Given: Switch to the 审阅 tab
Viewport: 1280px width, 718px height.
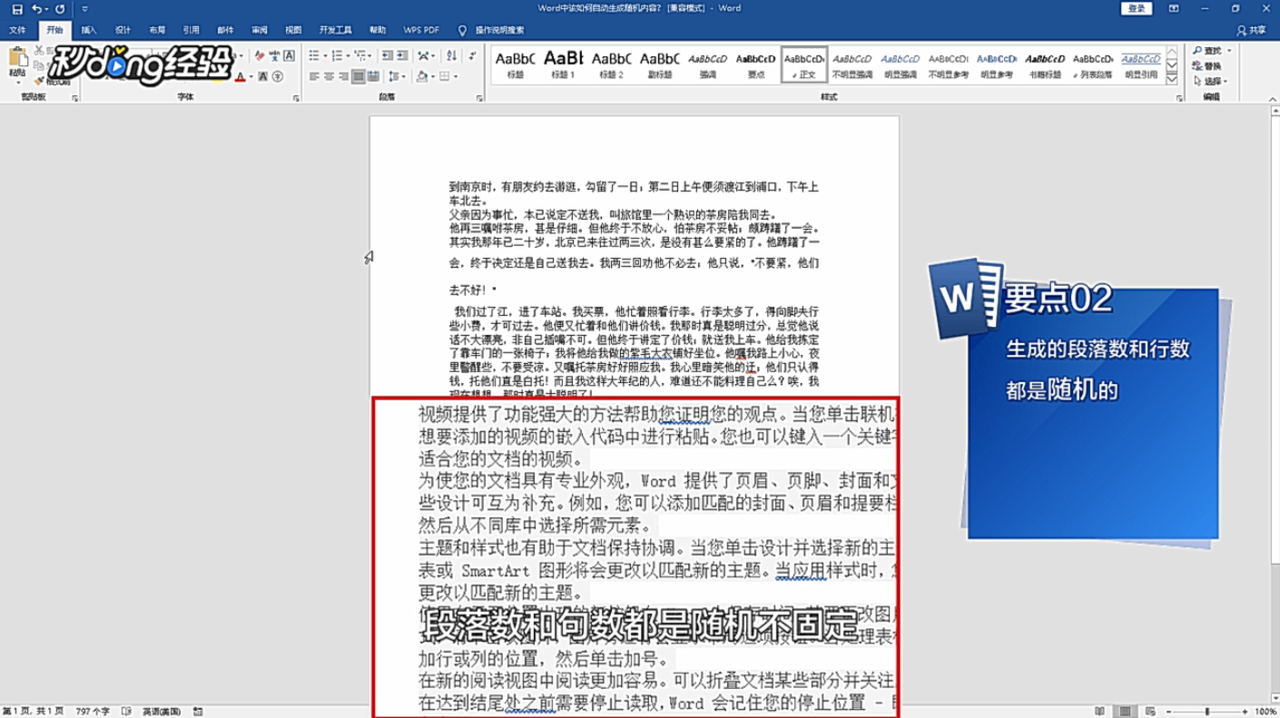Looking at the screenshot, I should (x=259, y=30).
